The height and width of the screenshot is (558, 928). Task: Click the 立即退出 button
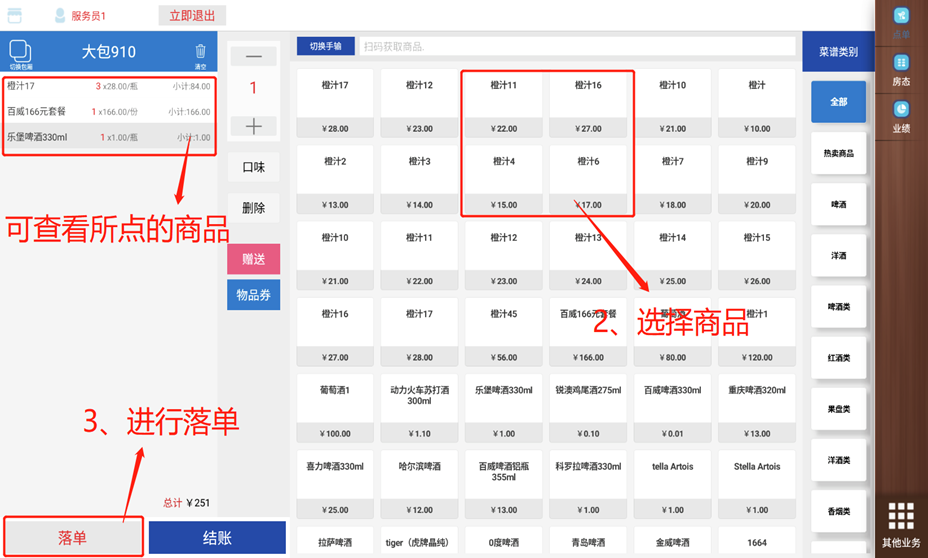(x=192, y=15)
